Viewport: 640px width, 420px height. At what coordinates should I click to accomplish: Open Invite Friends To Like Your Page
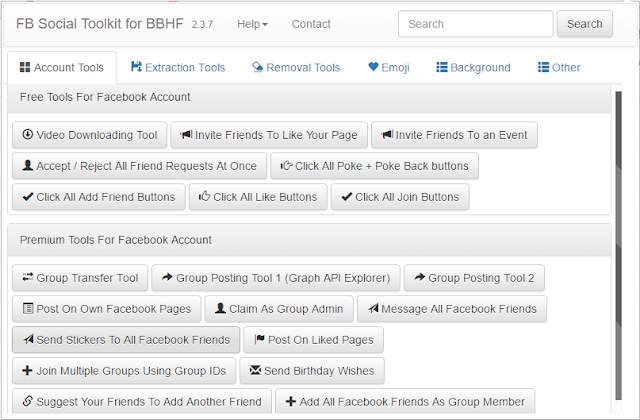(x=269, y=135)
